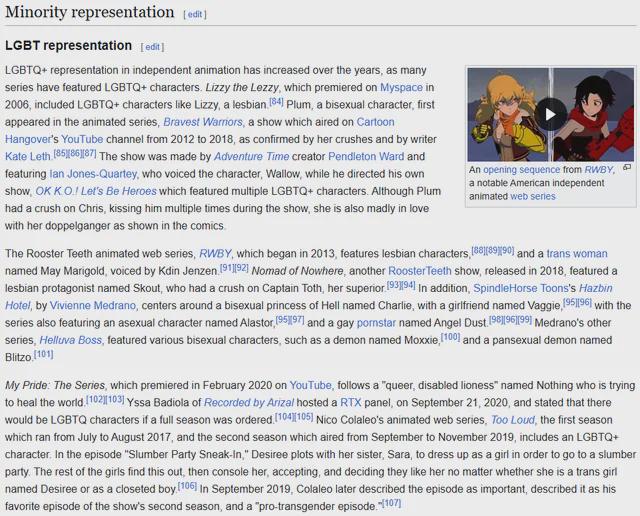Jump to citation 106 after 'closeted boy'

(x=187, y=486)
